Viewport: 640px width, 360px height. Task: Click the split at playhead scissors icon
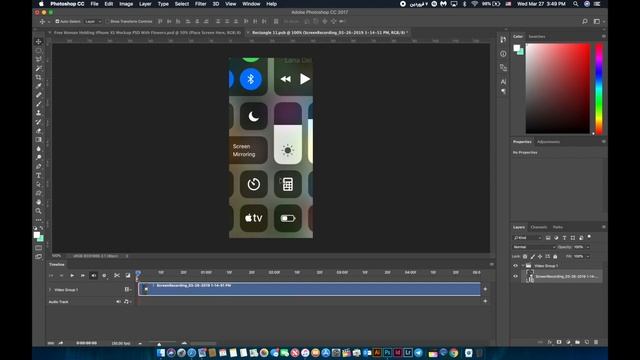[117, 276]
